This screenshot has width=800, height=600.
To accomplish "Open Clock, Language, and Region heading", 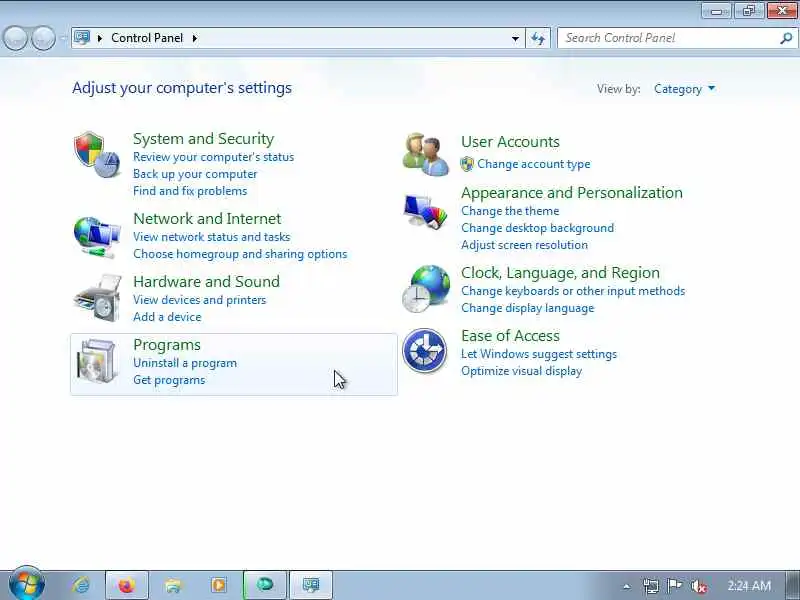I will pyautogui.click(x=560, y=273).
